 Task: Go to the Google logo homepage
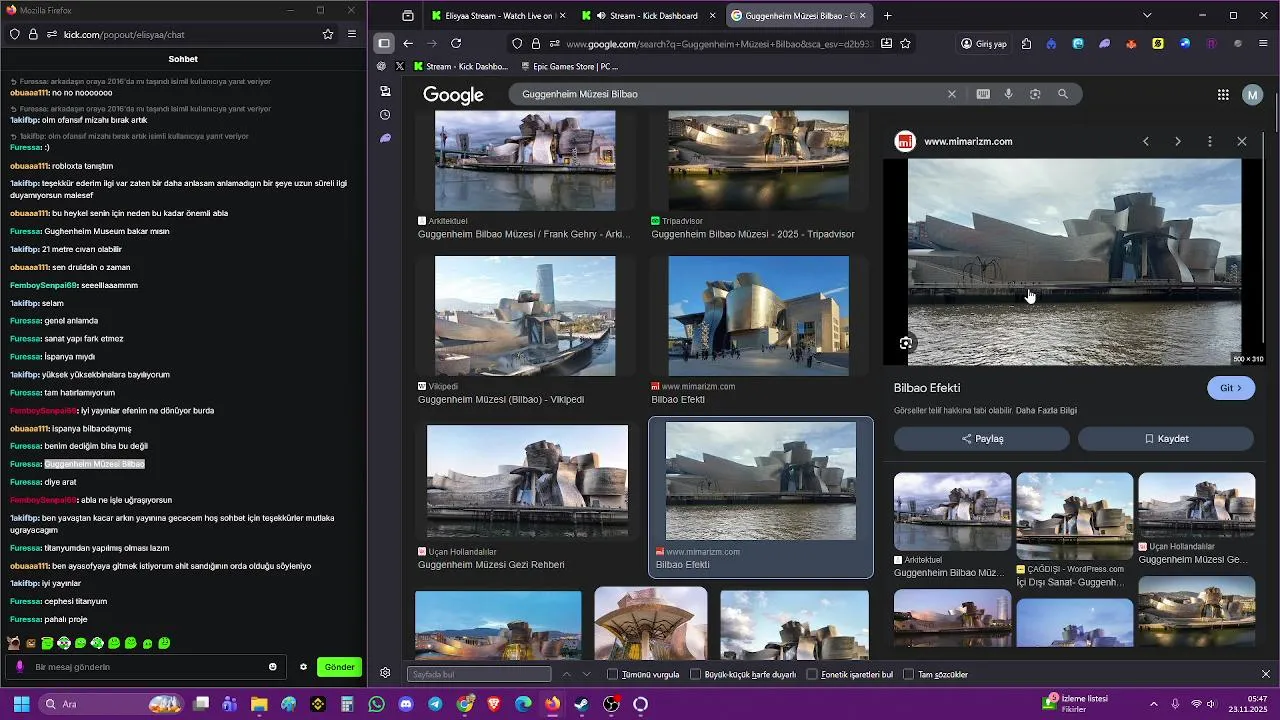click(x=453, y=95)
